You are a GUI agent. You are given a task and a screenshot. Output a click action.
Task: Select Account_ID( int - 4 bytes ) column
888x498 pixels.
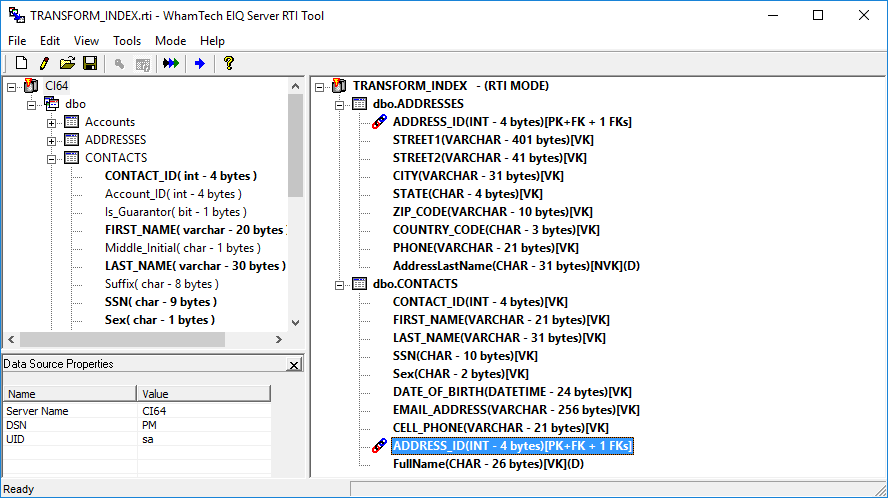pos(173,194)
